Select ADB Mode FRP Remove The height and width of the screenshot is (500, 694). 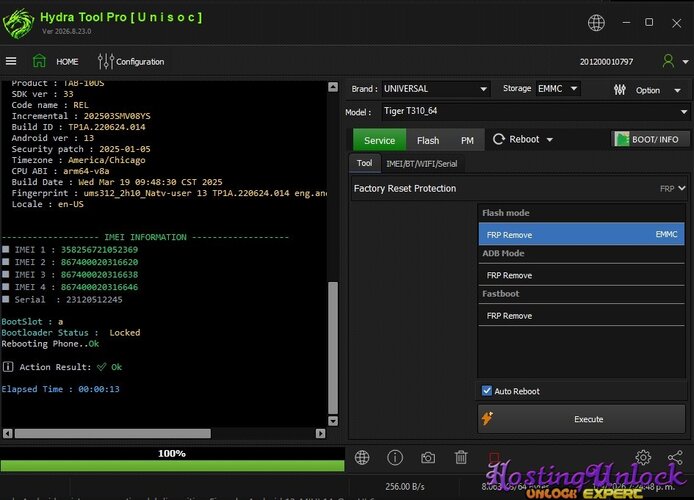tap(582, 275)
